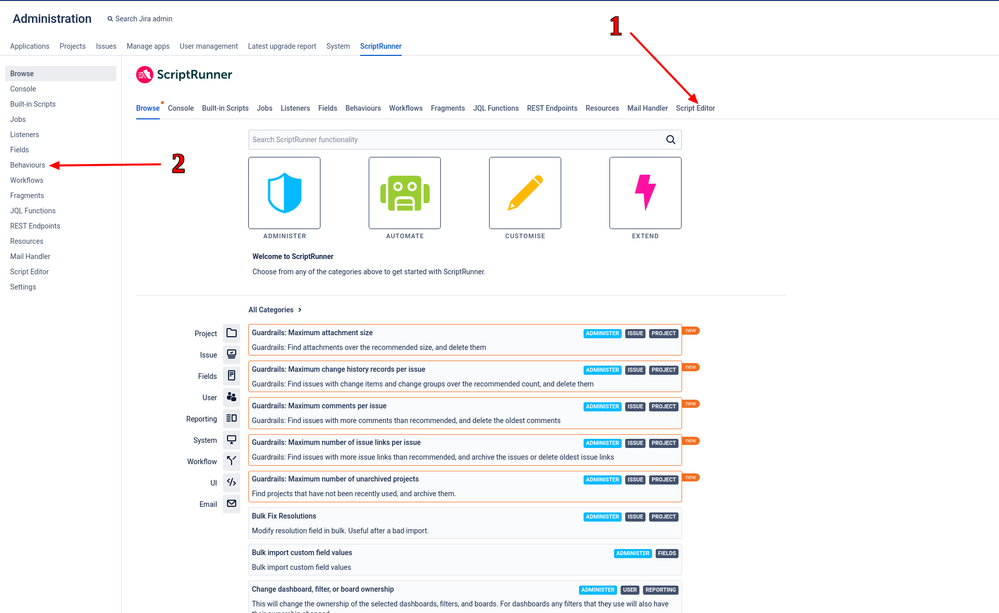
Task: Select the System monitor category icon
Action: pos(231,440)
